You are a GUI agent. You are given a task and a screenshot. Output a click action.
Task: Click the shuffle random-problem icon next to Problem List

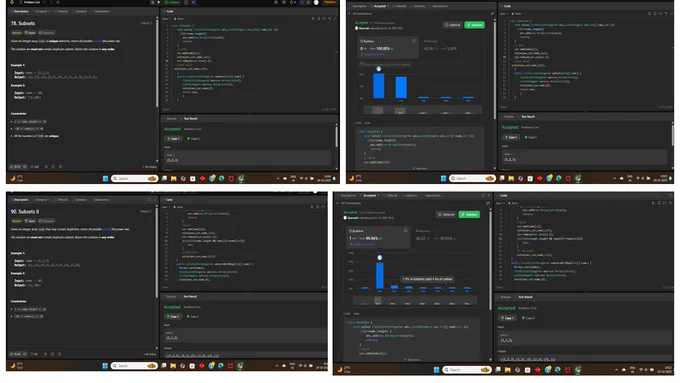coord(58,2)
